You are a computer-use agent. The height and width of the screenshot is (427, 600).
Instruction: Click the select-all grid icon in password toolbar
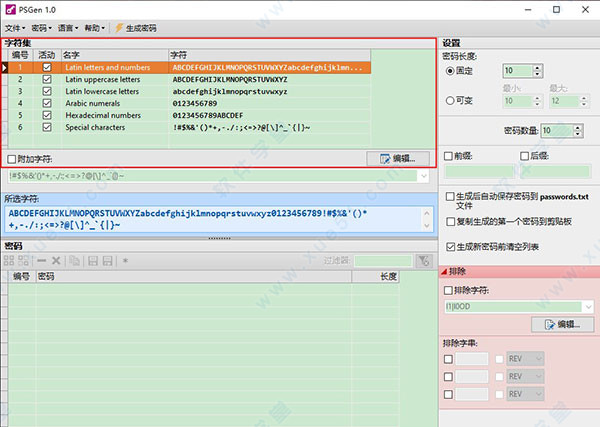pos(10,260)
